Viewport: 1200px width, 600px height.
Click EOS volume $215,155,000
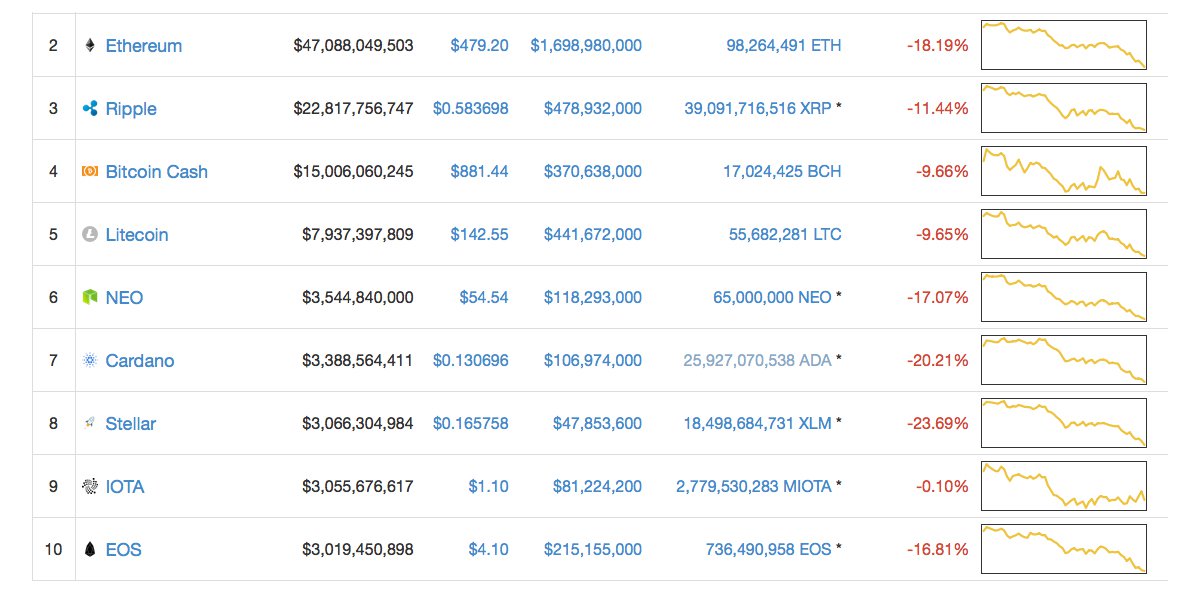(593, 549)
